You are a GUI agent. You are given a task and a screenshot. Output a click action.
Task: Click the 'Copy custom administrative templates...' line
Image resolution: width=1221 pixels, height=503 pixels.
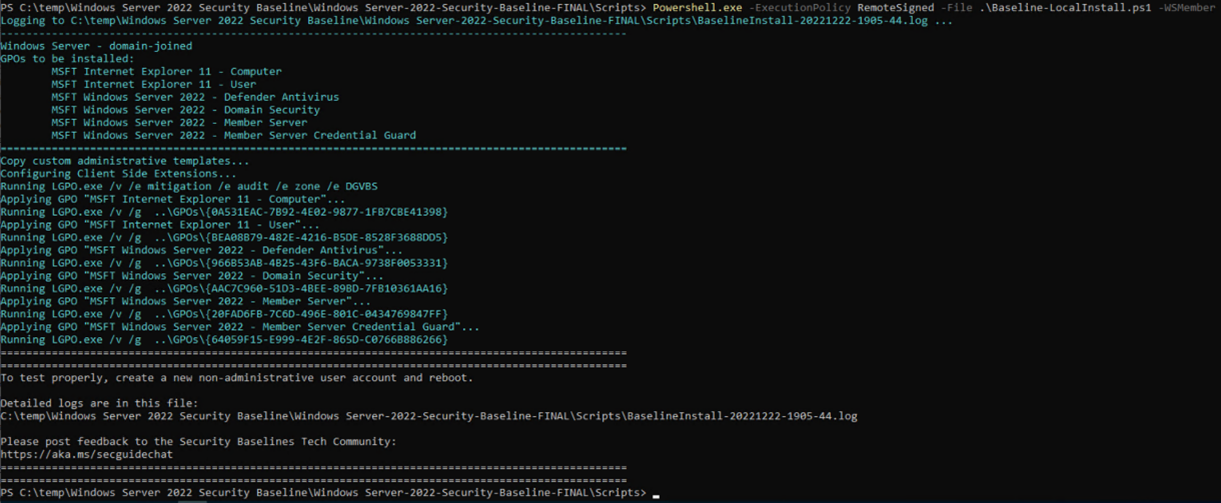click(124, 161)
